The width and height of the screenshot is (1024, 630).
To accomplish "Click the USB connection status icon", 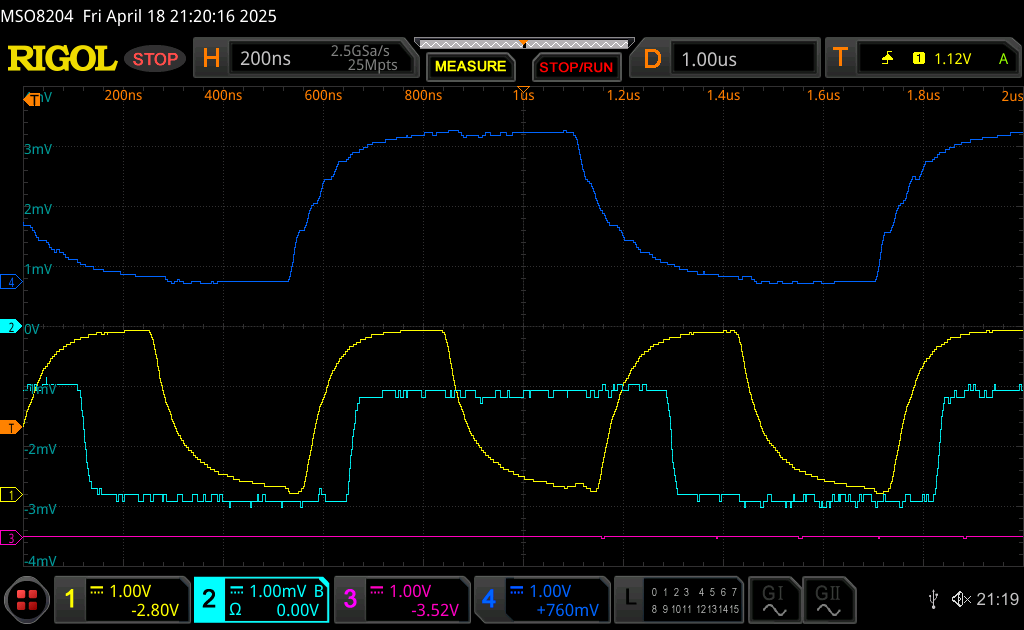I will pos(933,599).
